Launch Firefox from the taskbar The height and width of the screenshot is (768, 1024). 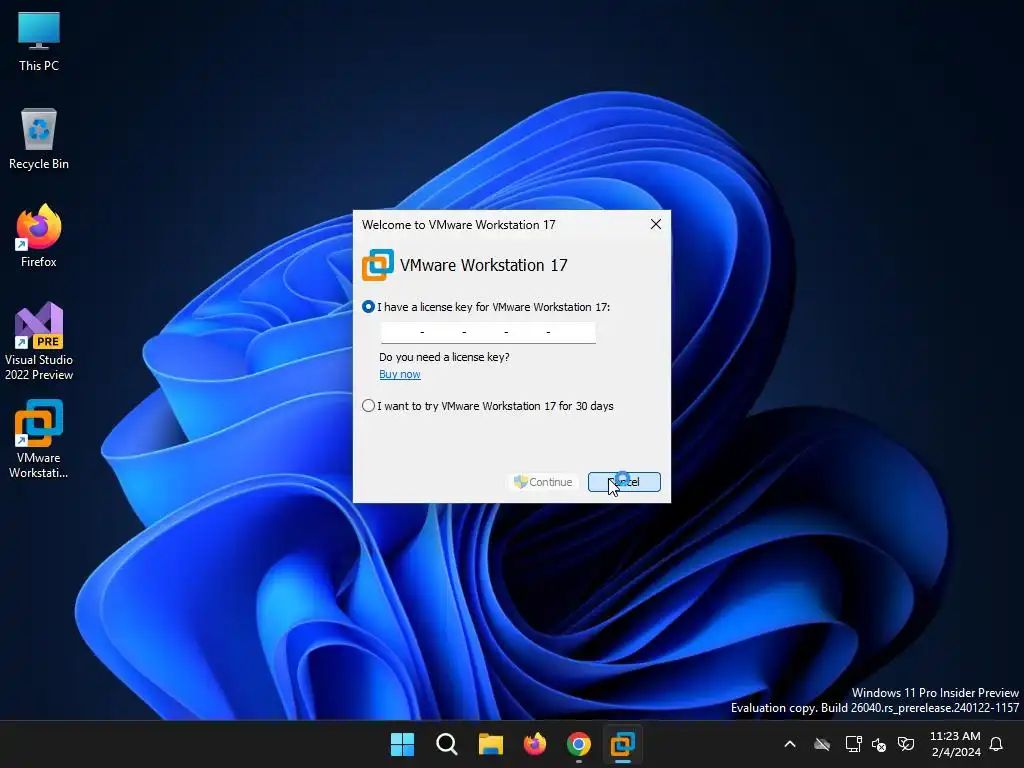[535, 744]
